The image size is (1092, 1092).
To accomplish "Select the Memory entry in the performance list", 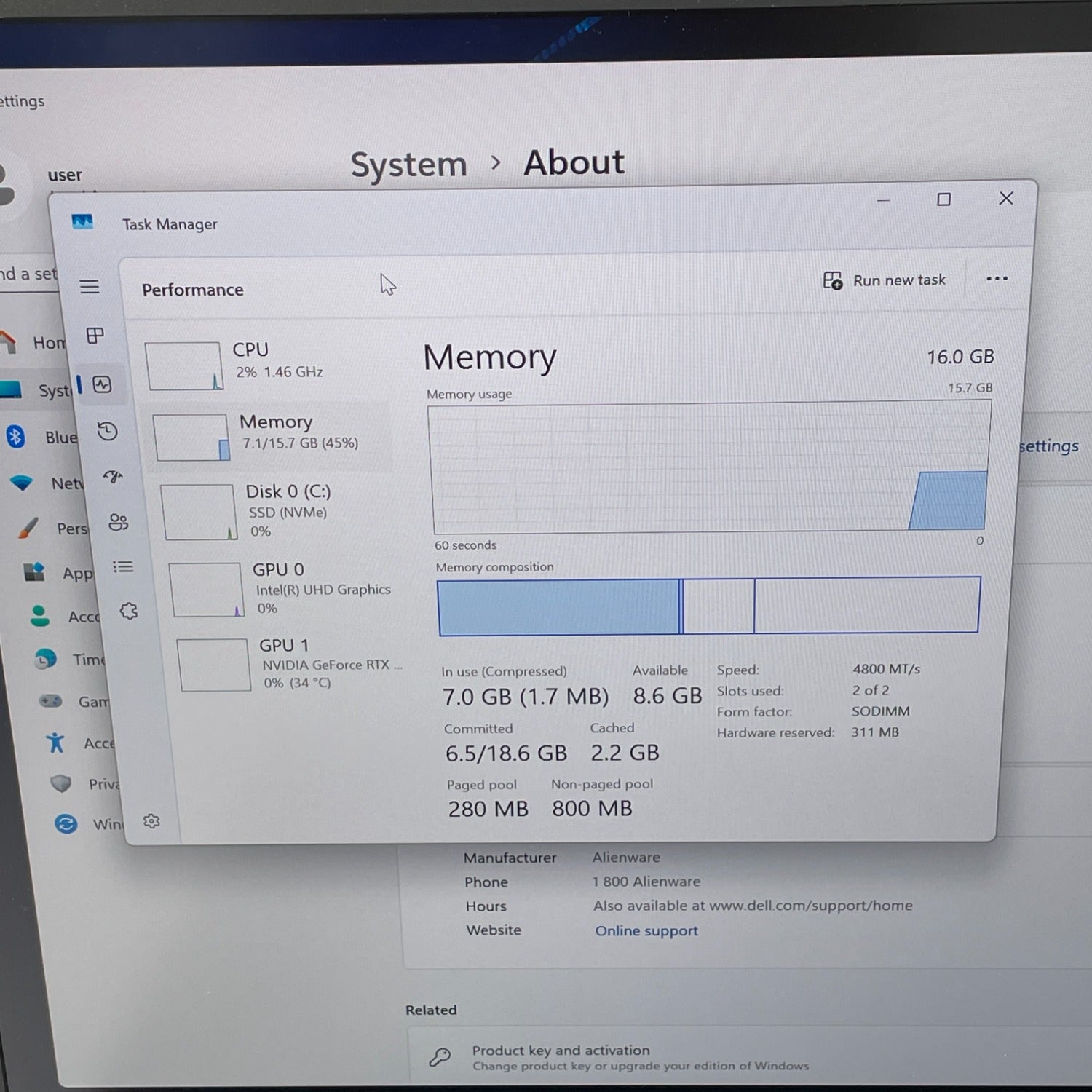I will pos(269,435).
